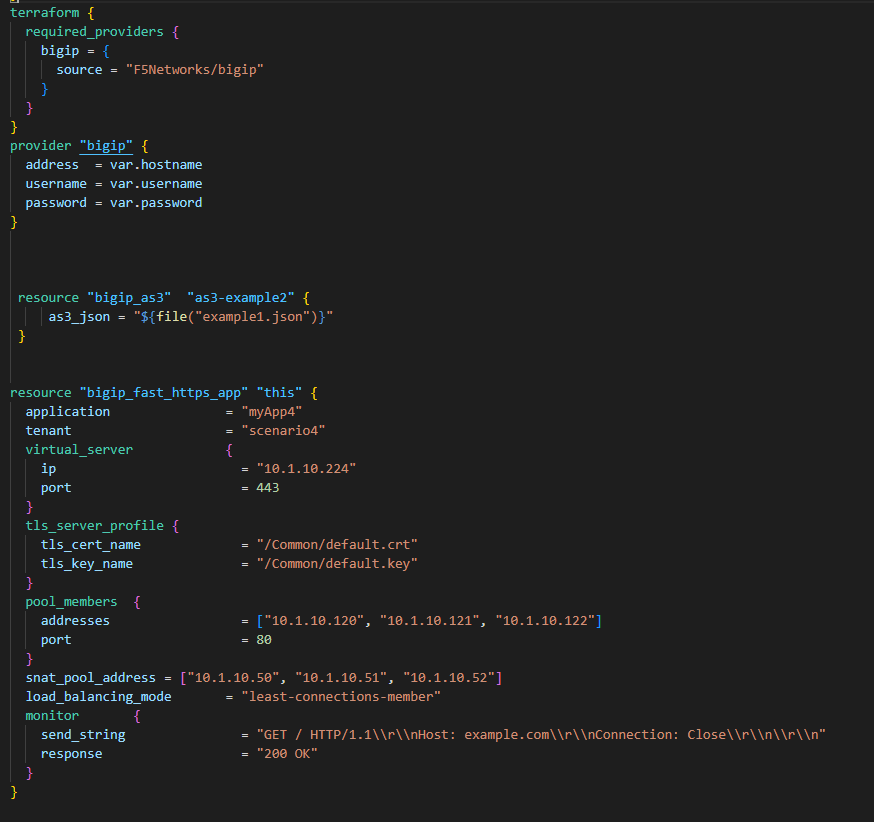
Task: Click the underlined "bigip" provider name
Action: [106, 146]
